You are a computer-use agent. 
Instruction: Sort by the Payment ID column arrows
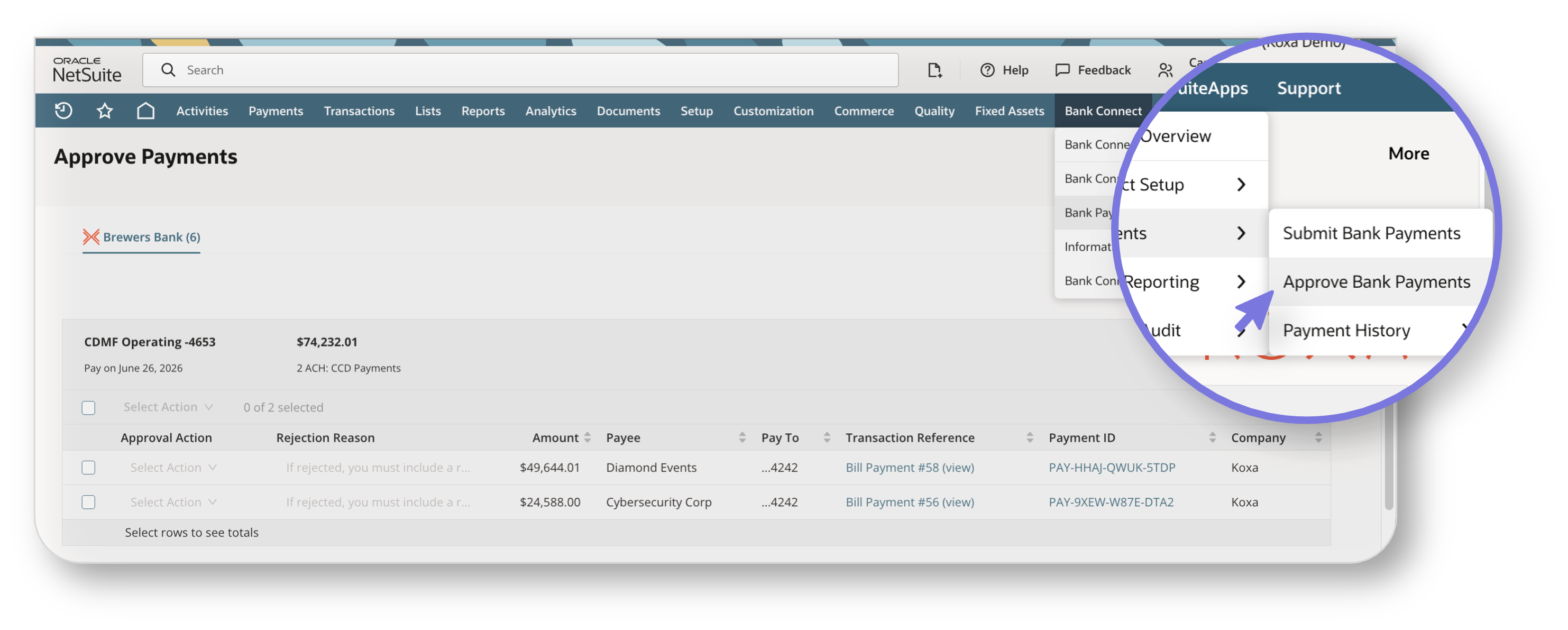point(1212,437)
